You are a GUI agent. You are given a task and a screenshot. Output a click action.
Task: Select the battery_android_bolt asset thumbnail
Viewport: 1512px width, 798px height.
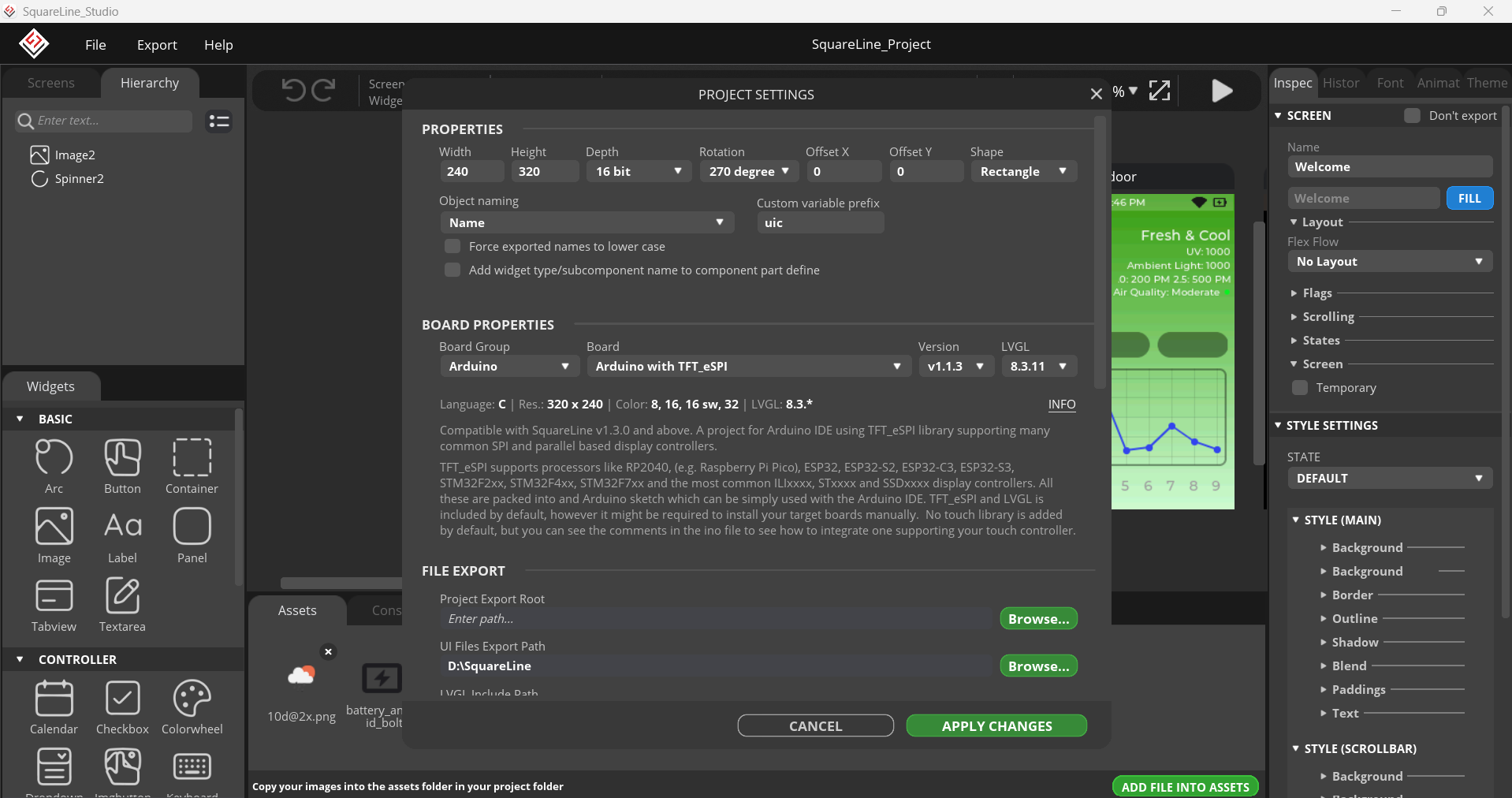click(382, 678)
